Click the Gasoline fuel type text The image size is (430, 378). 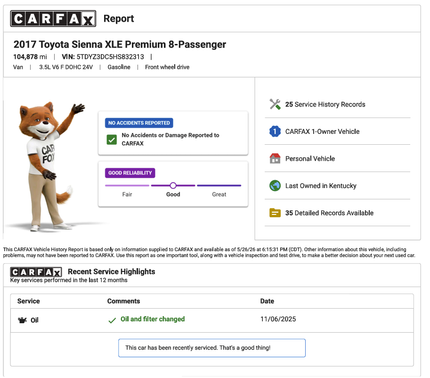(x=119, y=67)
